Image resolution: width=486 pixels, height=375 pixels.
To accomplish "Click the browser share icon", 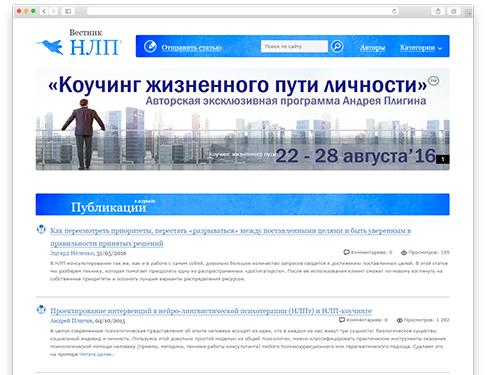I will [438, 11].
